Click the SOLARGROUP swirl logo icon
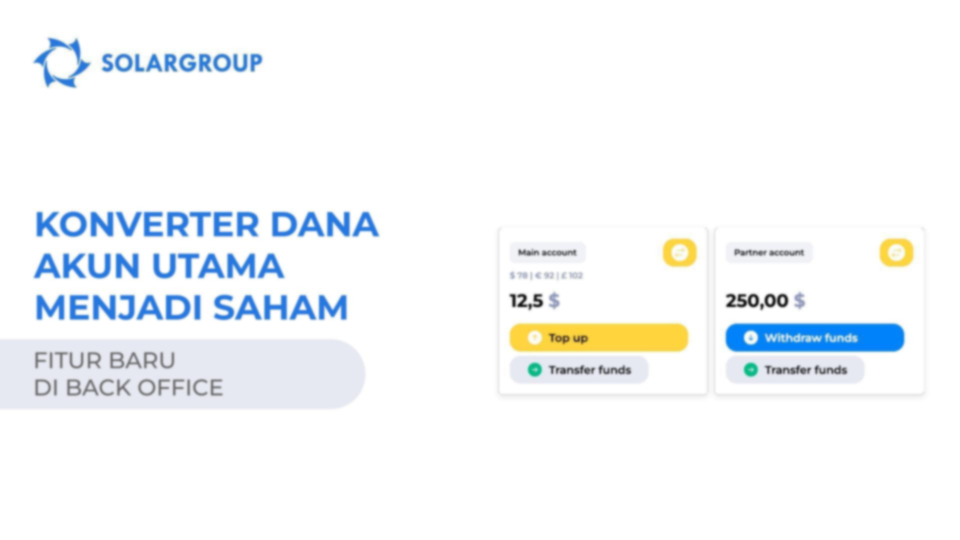The width and height of the screenshot is (960, 540). (61, 62)
